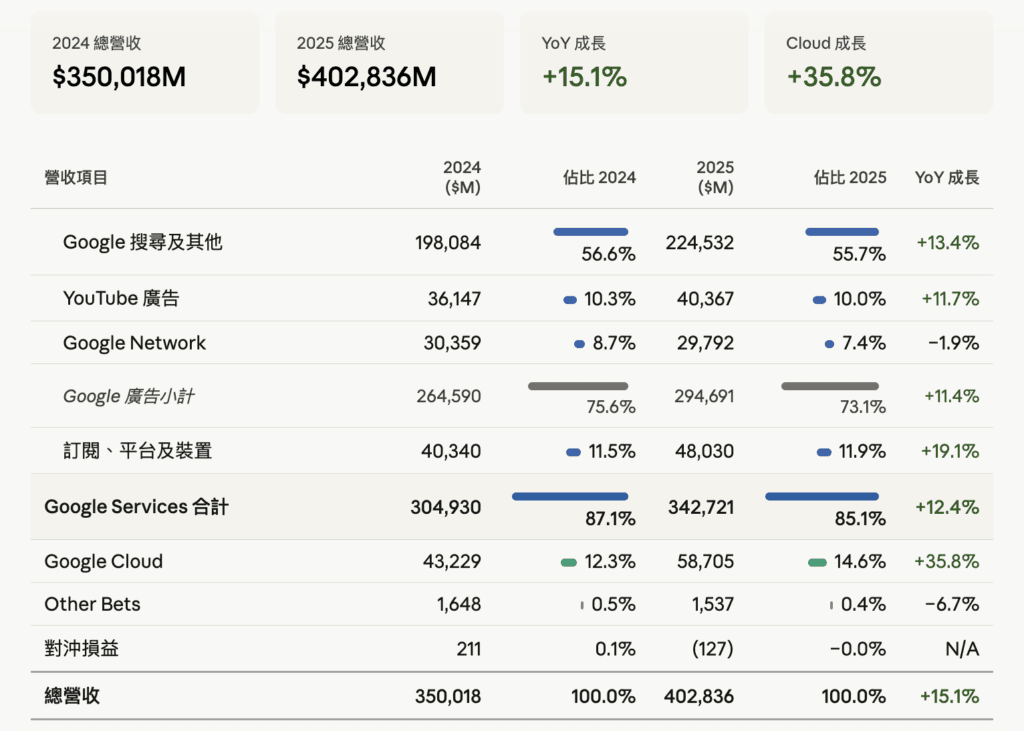Image resolution: width=1024 pixels, height=731 pixels.
Task: Click the 40,340 cell
Action: [451, 451]
